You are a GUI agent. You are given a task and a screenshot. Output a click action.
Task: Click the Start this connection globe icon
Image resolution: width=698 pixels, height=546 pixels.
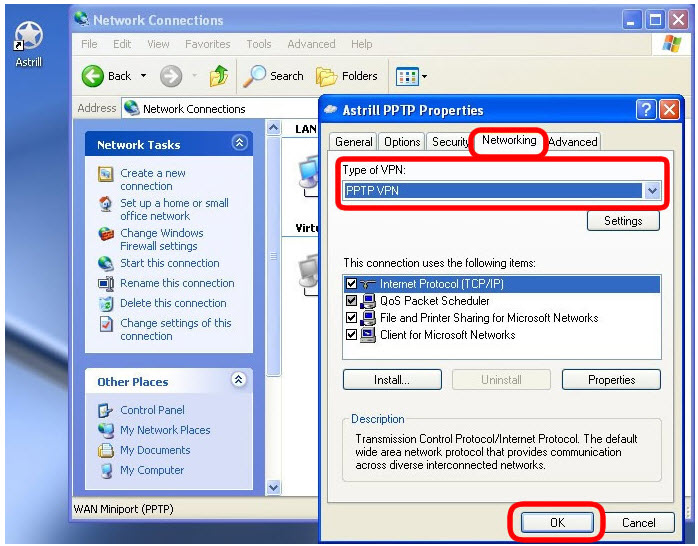[x=106, y=263]
